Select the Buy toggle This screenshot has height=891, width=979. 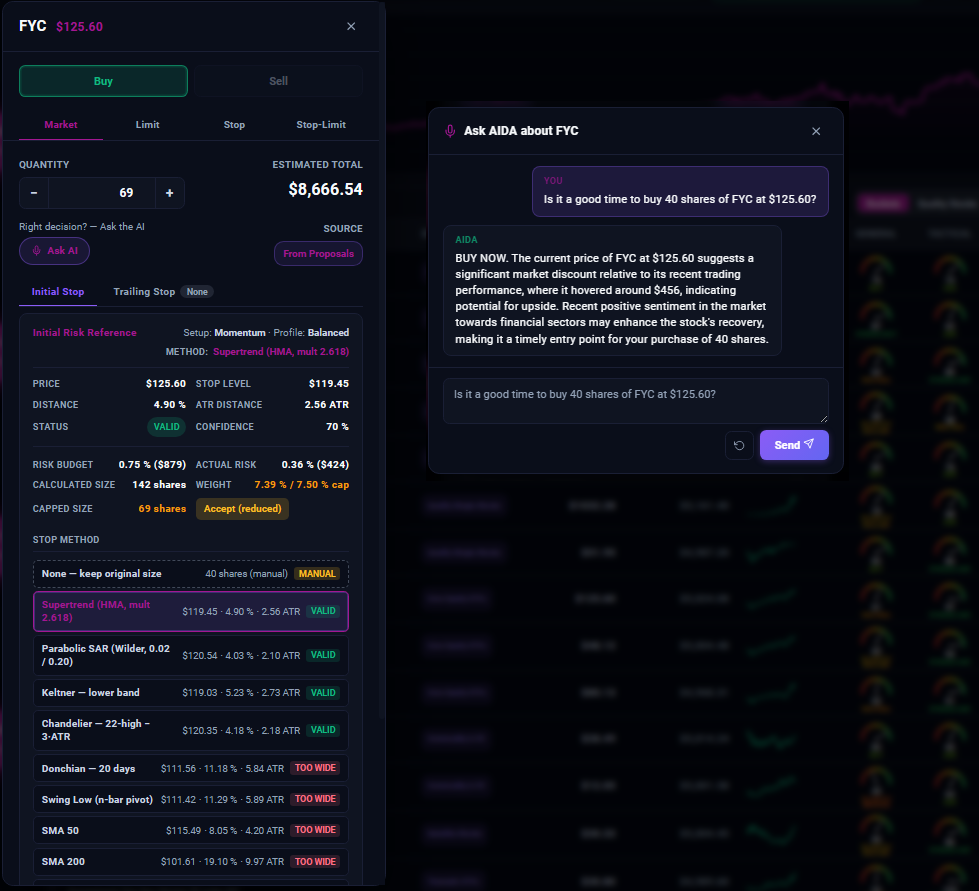(103, 81)
